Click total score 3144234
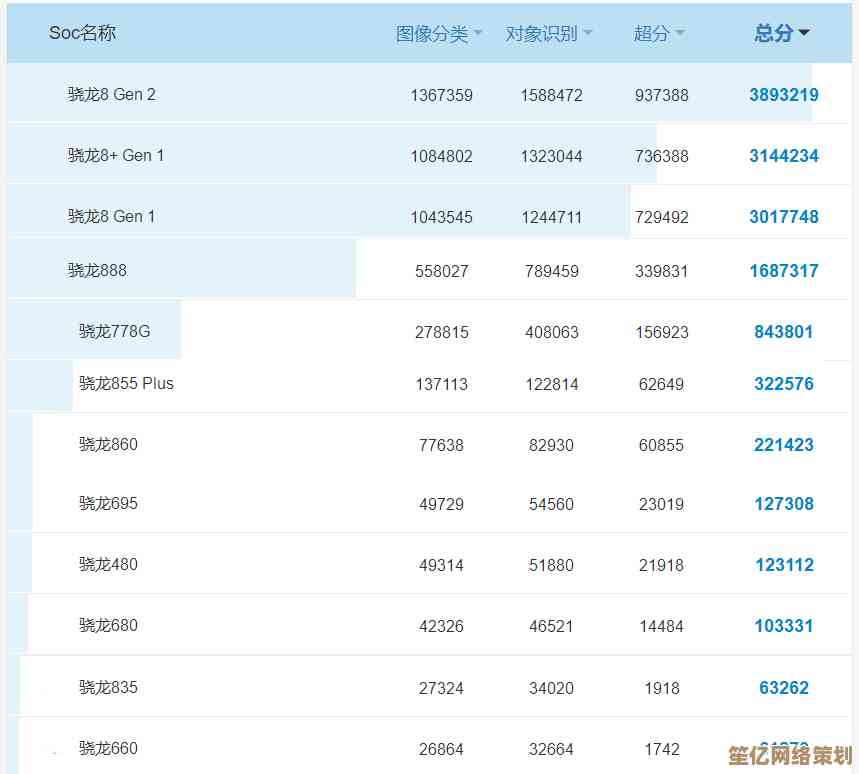 [x=783, y=156]
